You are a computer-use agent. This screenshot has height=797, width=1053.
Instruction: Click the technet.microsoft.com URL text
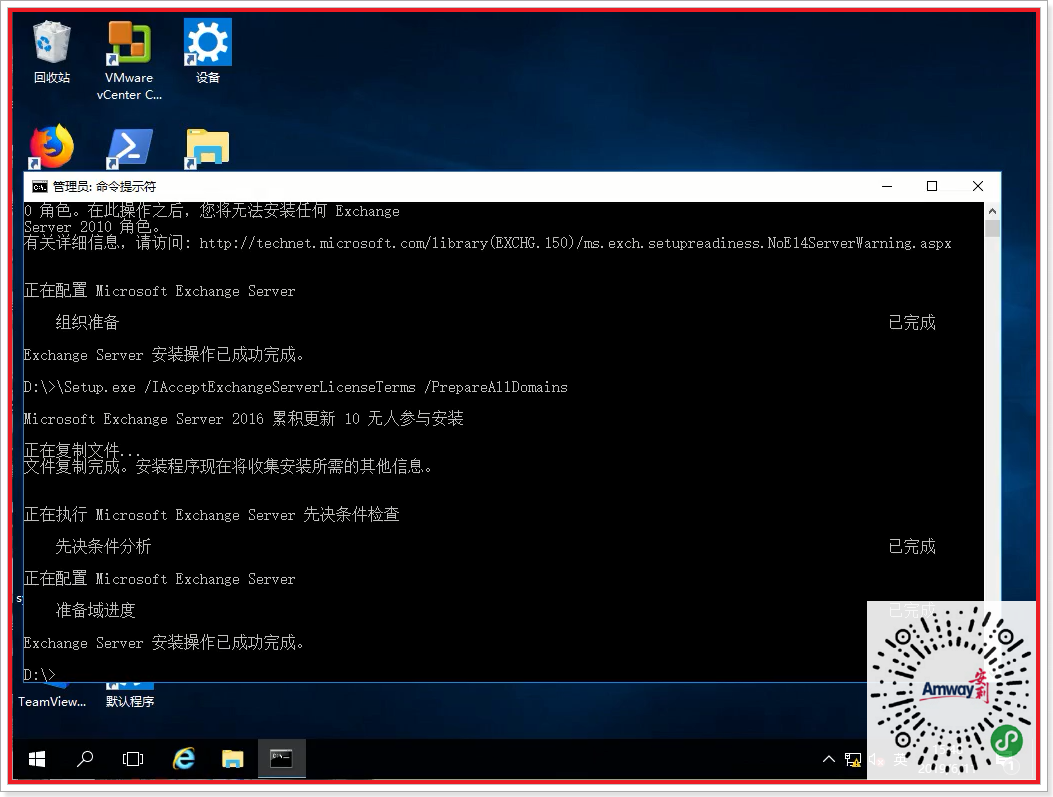575,243
